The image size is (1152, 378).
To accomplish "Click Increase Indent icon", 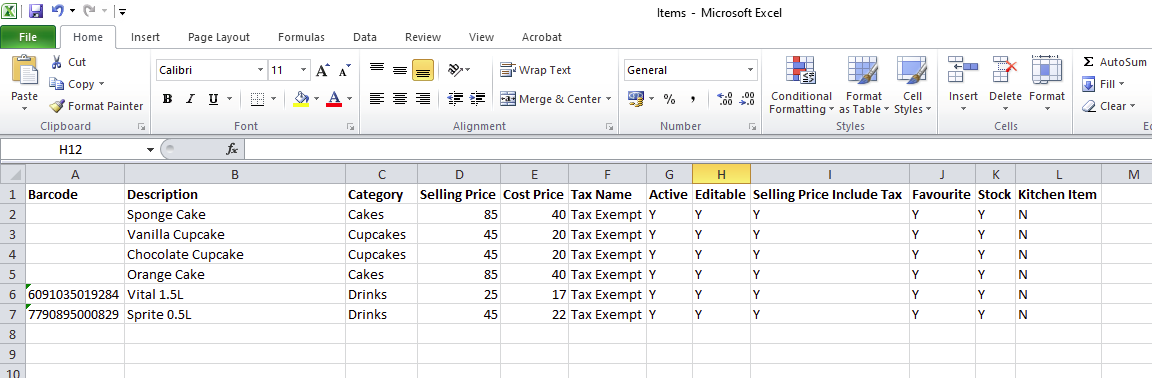I will [x=478, y=99].
